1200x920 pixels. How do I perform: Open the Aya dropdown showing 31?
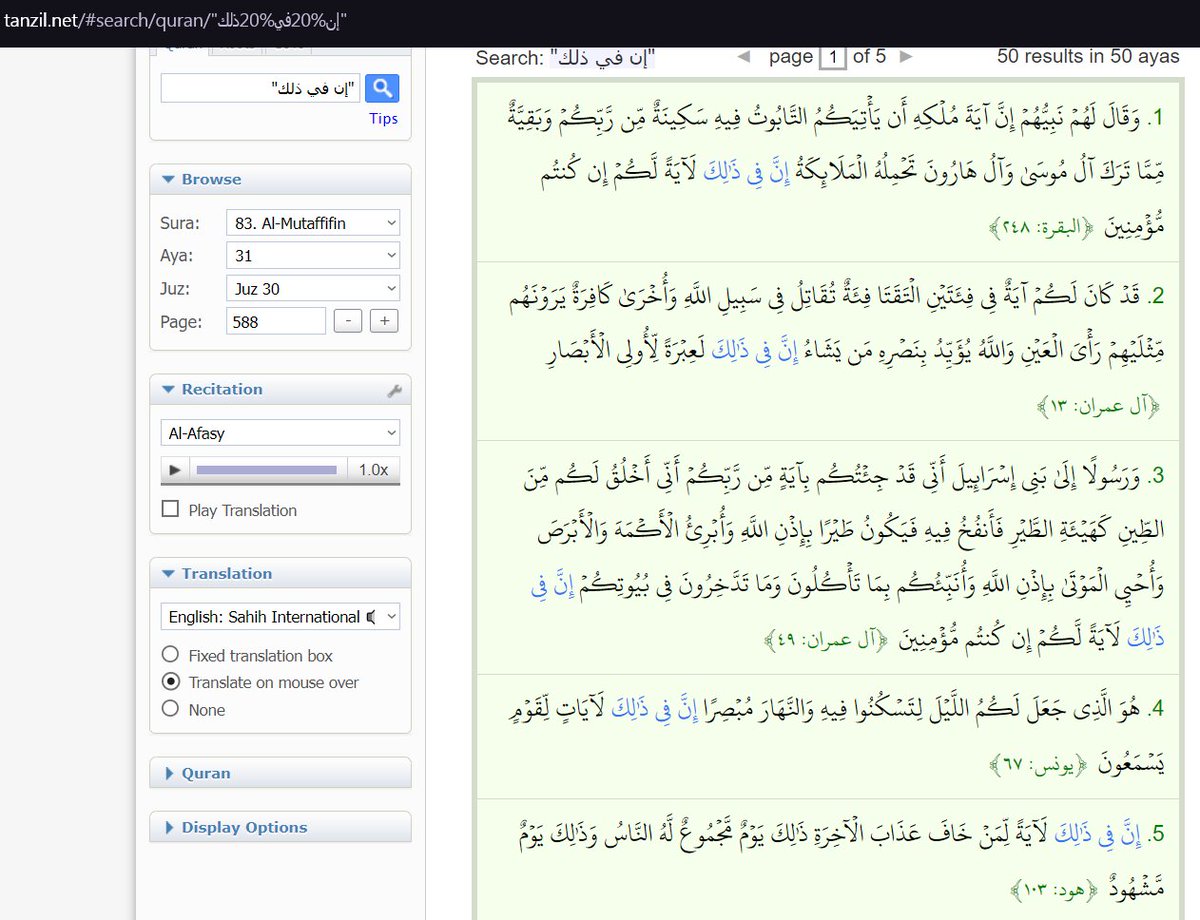313,256
